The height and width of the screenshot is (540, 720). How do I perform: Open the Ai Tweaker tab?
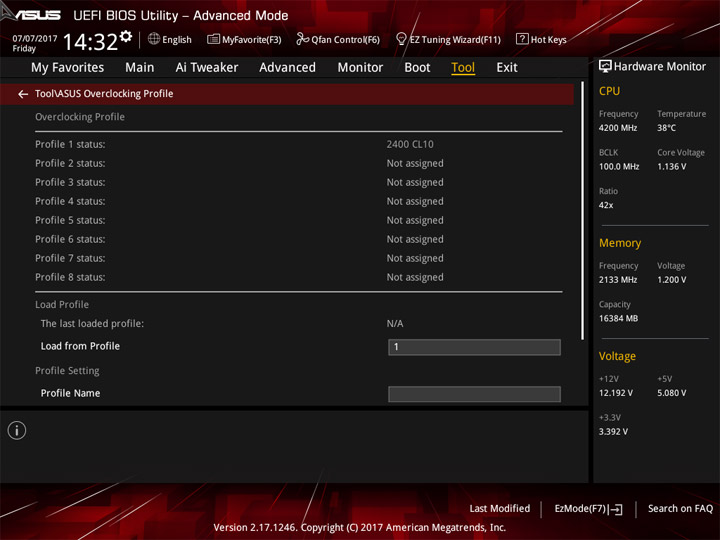coord(207,68)
